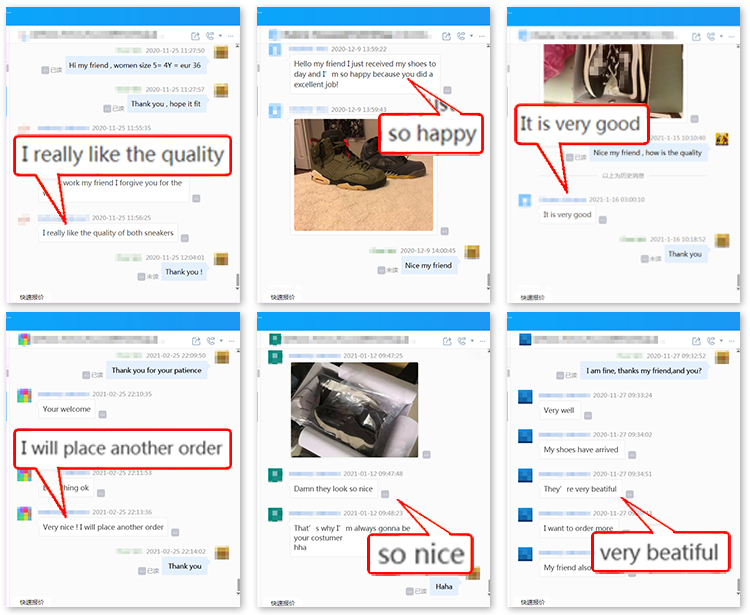Screen dimensions: 750x615
Task: Click share icon in the women size 5 chat
Action: (195, 36)
